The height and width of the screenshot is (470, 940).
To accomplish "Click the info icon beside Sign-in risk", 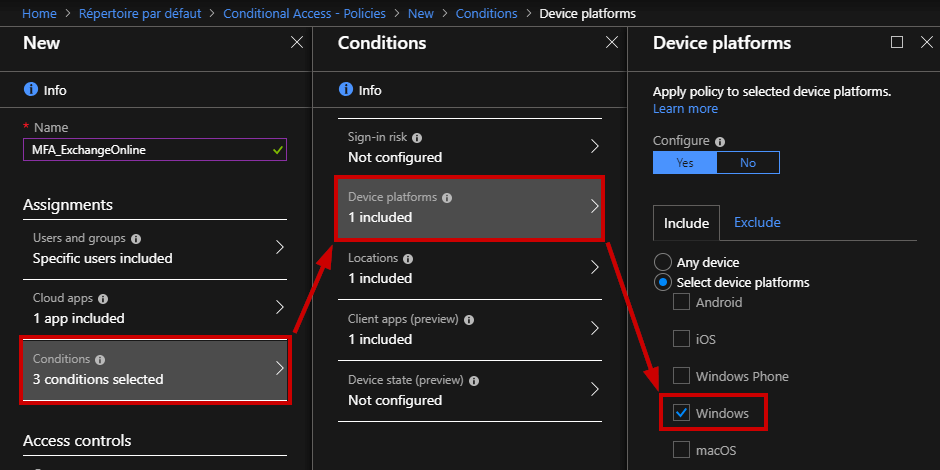I will tap(417, 137).
